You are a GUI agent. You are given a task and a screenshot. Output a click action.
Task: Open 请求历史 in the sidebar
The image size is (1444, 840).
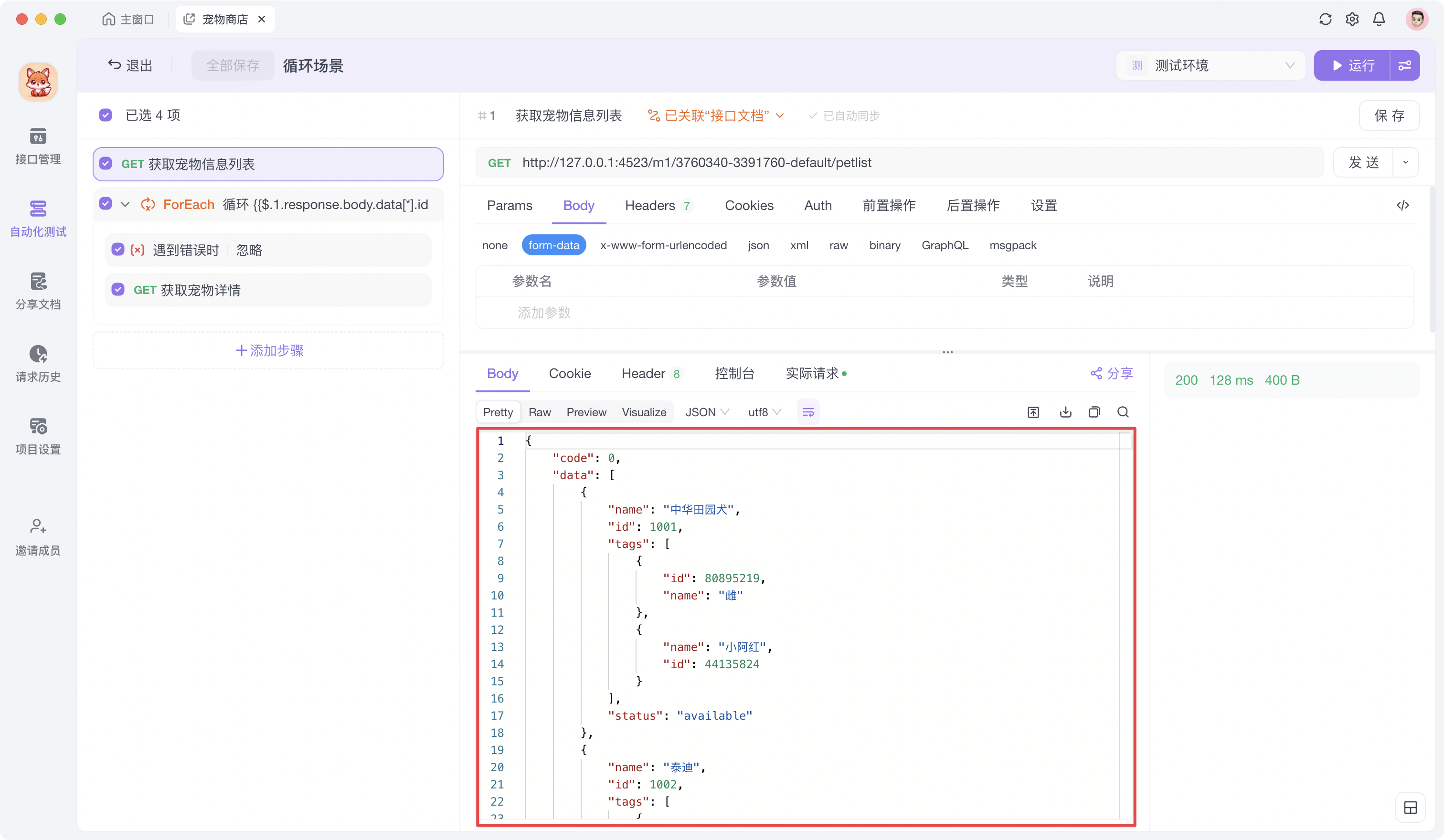tap(38, 364)
